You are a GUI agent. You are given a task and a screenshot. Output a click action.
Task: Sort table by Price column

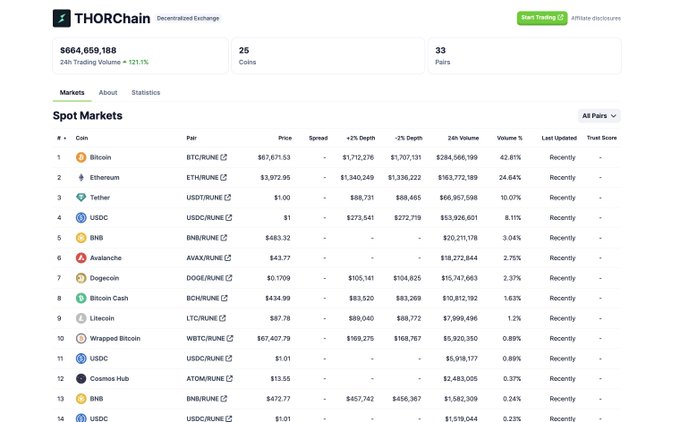coord(285,138)
